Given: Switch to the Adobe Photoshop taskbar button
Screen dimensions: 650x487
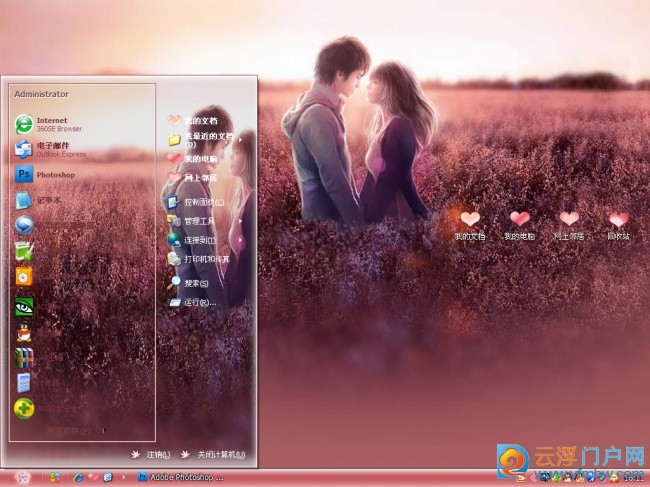Looking at the screenshot, I should coord(181,477).
